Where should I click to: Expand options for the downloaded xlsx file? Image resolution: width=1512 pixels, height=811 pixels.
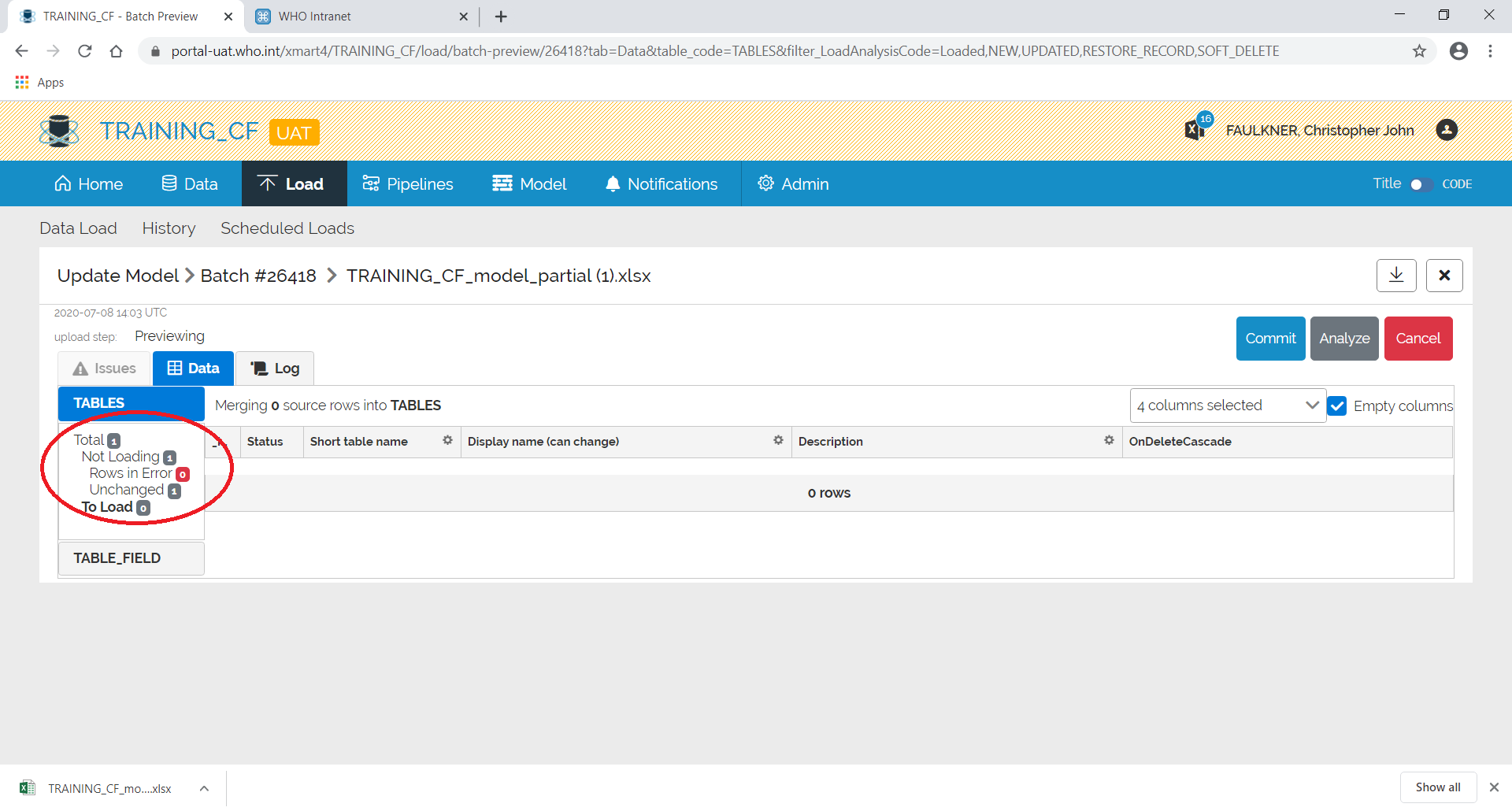[x=204, y=787]
